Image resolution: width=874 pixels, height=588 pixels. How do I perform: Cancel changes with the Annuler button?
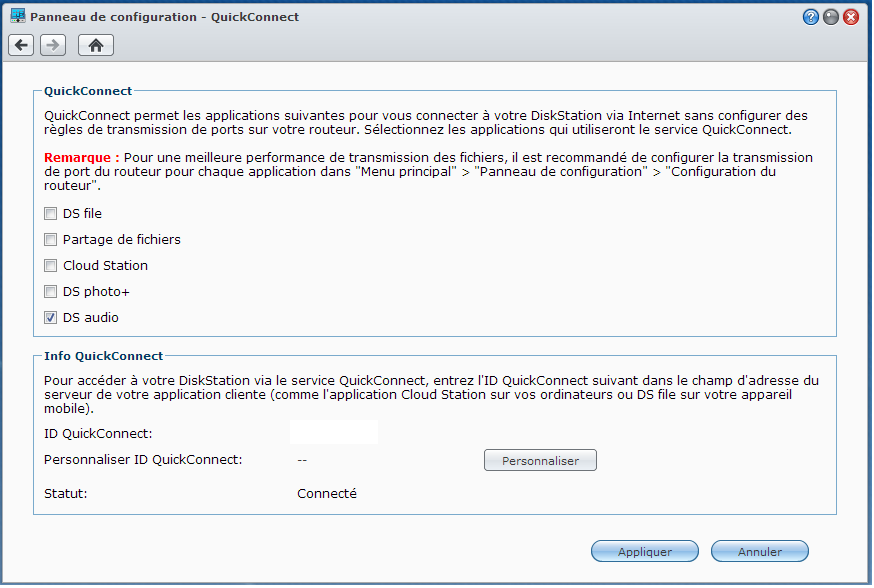(760, 551)
